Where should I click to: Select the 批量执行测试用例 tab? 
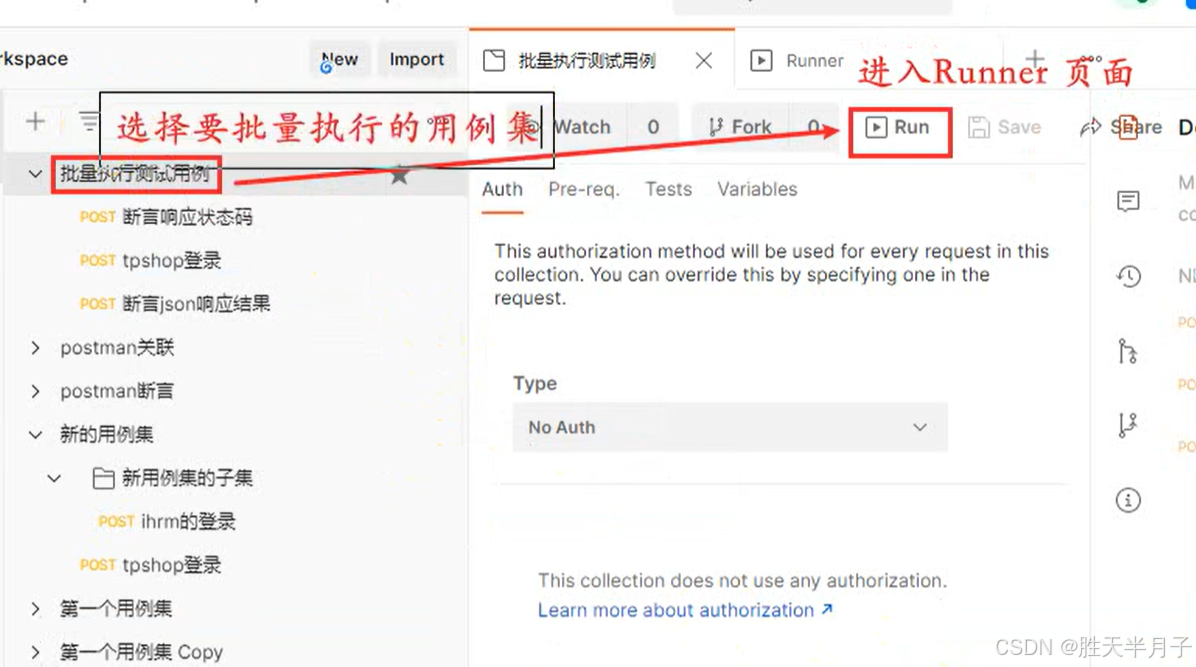pyautogui.click(x=586, y=60)
